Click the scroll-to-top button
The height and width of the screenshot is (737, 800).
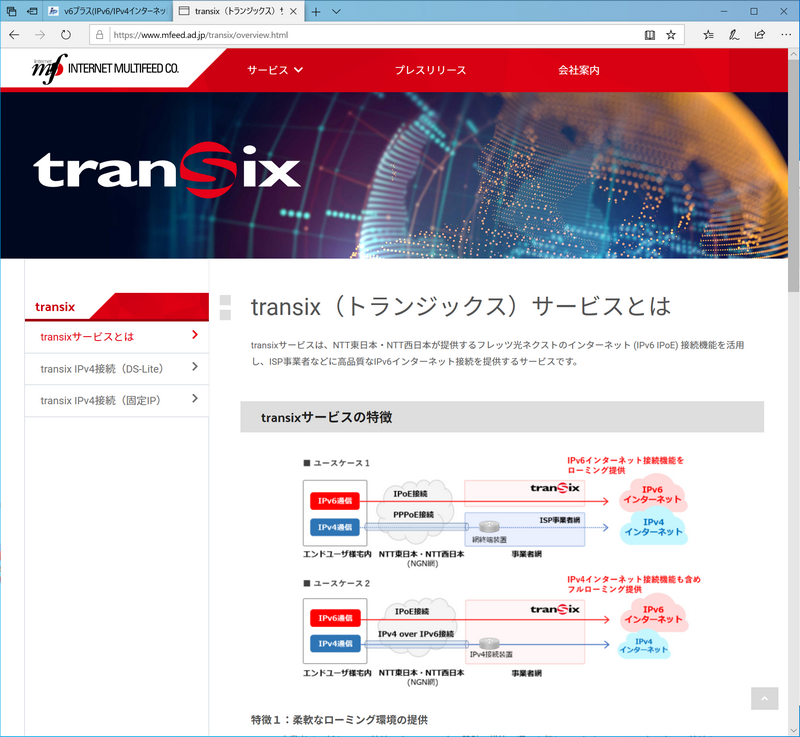(764, 699)
